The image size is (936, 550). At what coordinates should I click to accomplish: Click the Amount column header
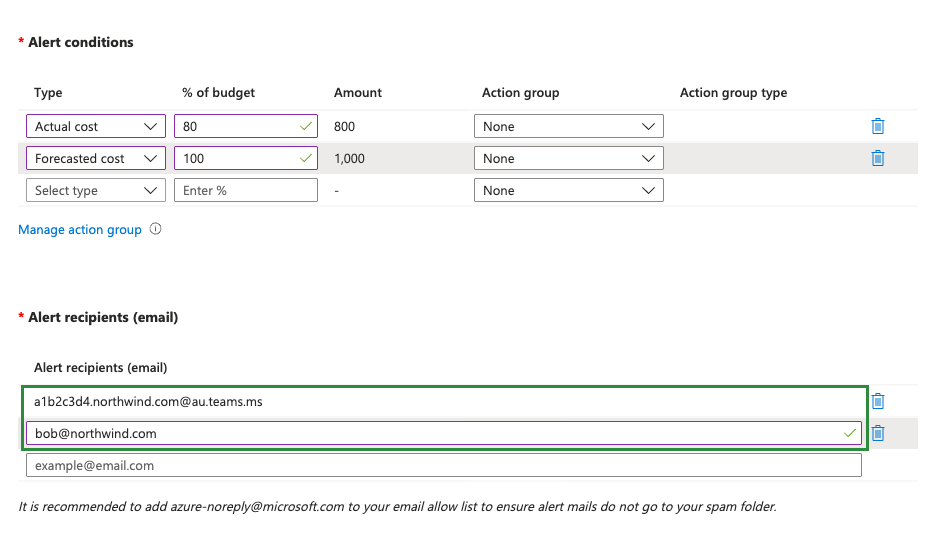[x=358, y=93]
